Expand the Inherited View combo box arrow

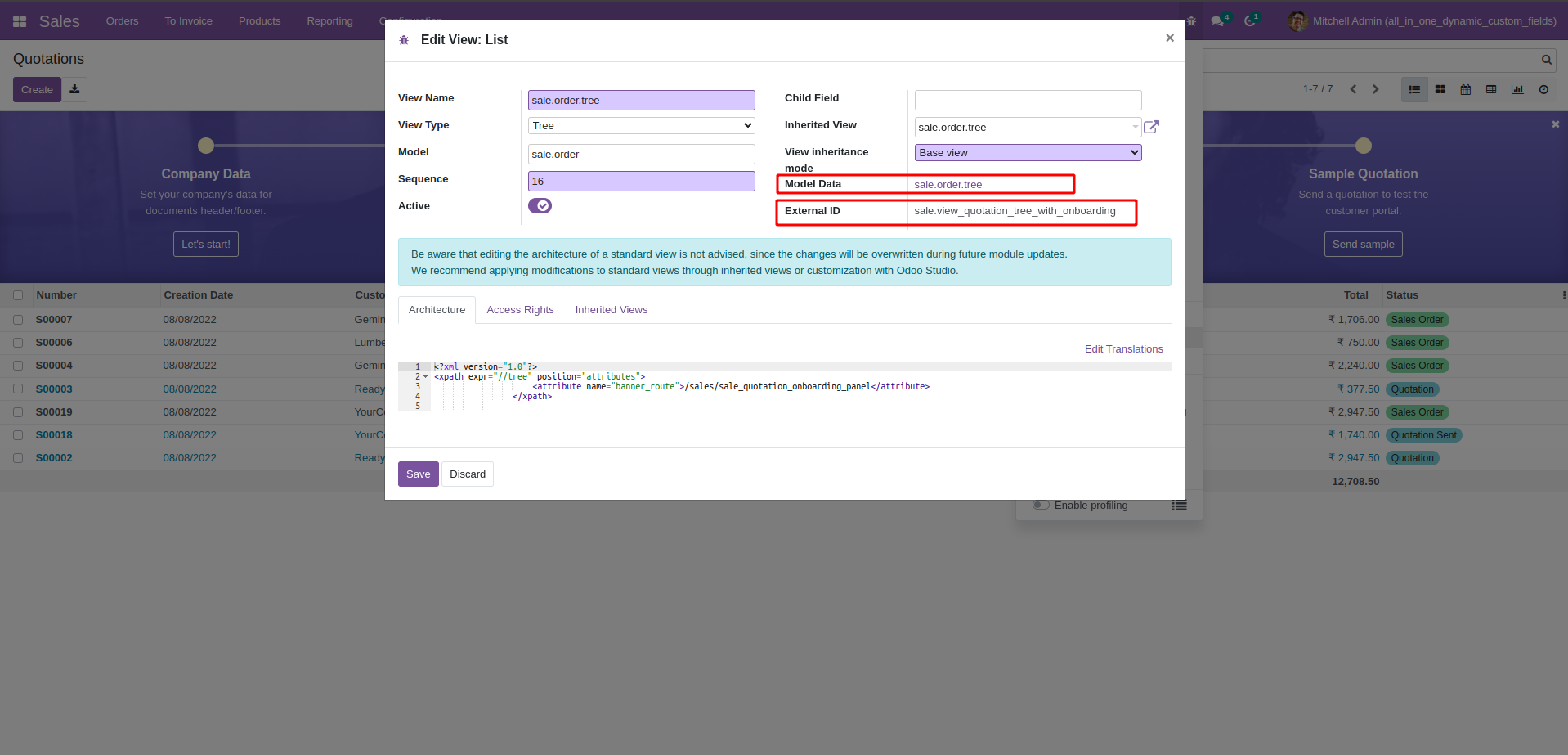(1135, 127)
